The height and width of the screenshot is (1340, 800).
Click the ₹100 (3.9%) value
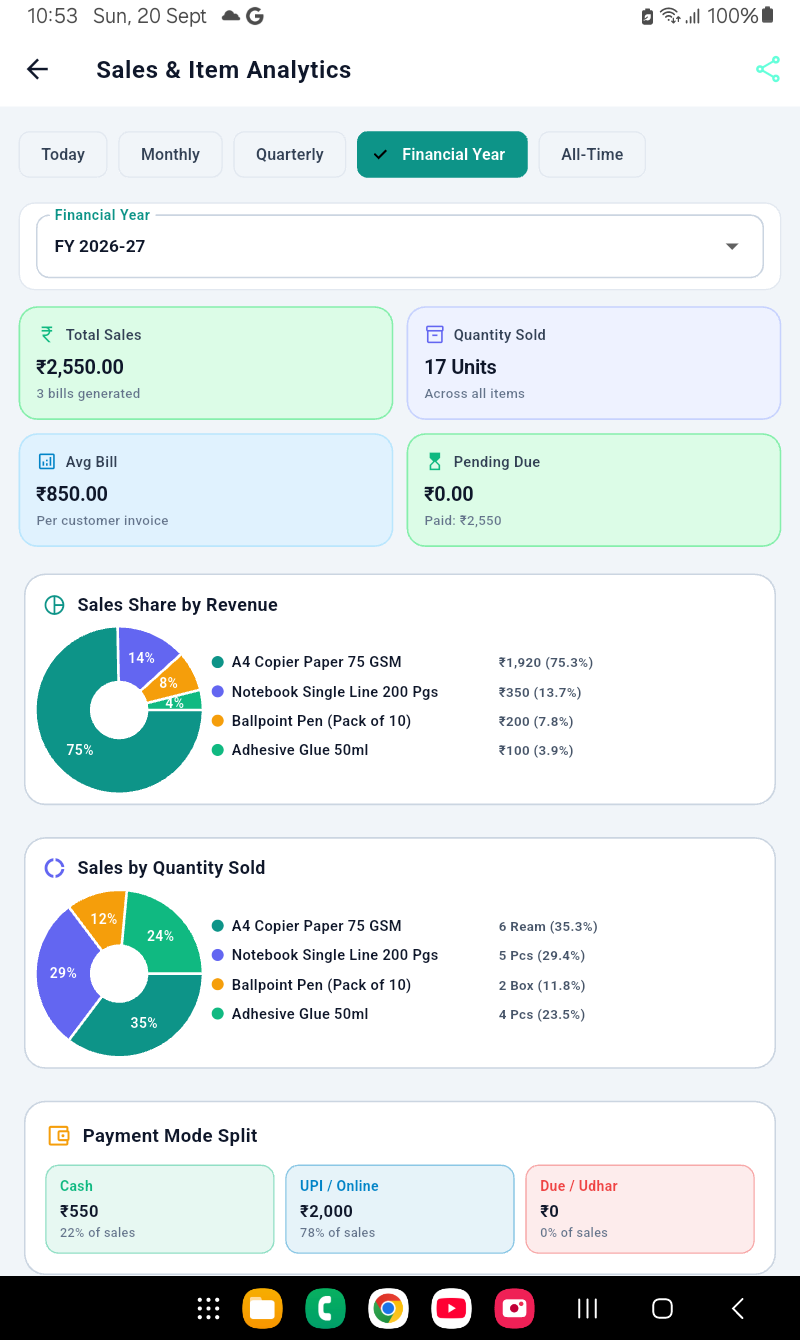click(x=536, y=750)
